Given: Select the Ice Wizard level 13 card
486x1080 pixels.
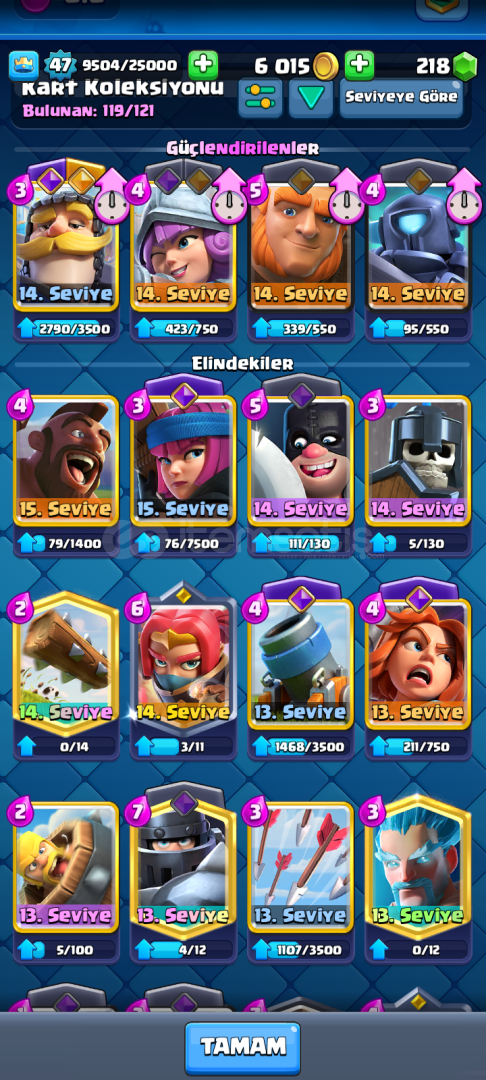Looking at the screenshot, I should [x=419, y=866].
